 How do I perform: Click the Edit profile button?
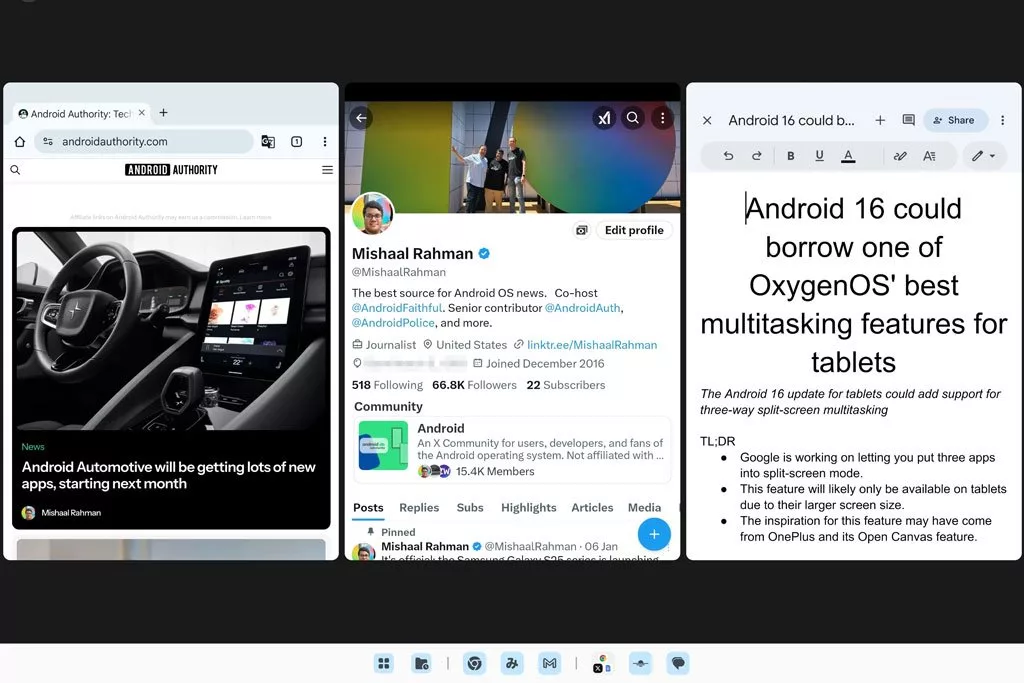[x=633, y=230]
